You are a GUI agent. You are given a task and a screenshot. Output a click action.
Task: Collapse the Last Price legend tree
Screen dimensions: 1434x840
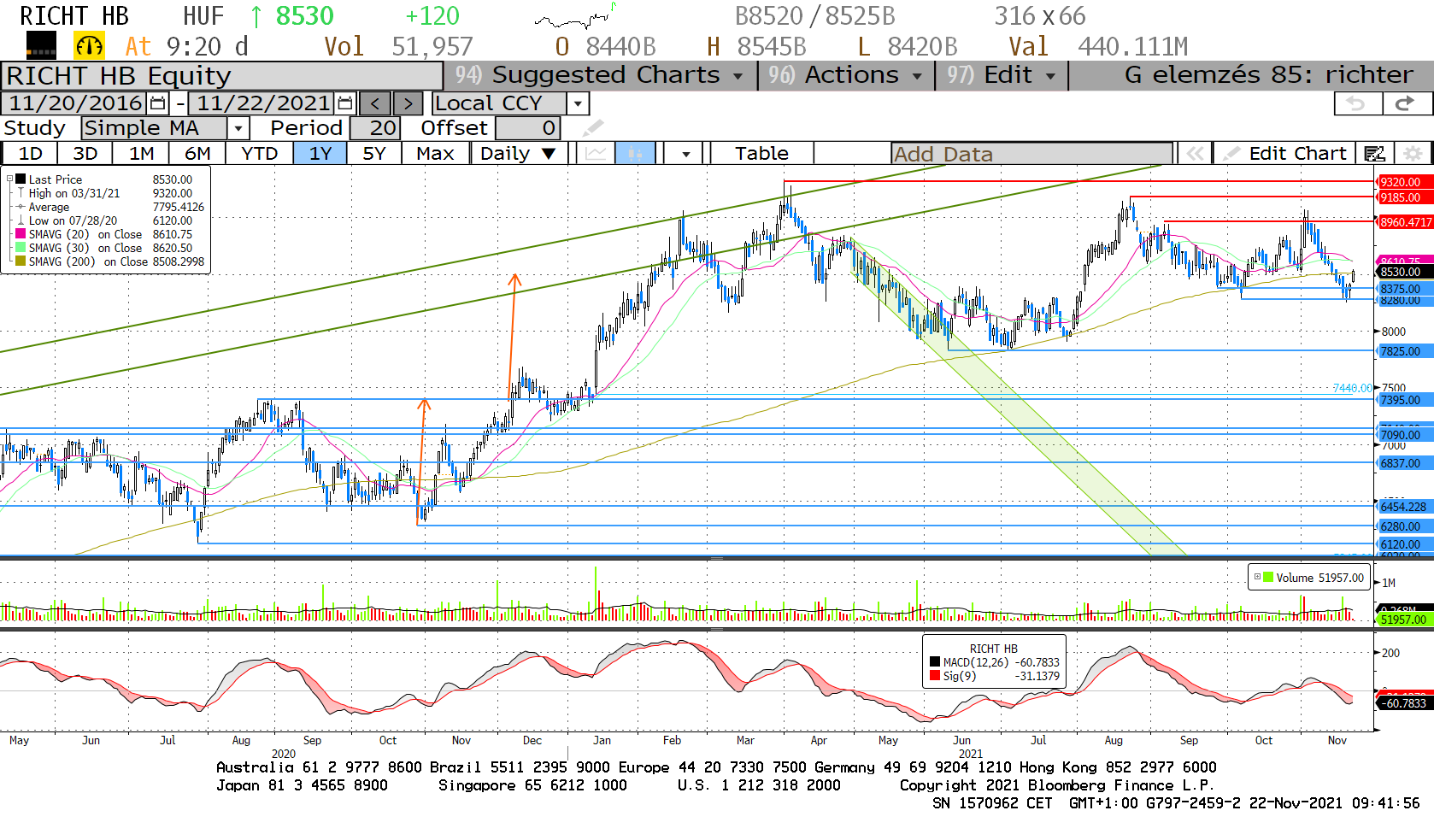[x=9, y=179]
